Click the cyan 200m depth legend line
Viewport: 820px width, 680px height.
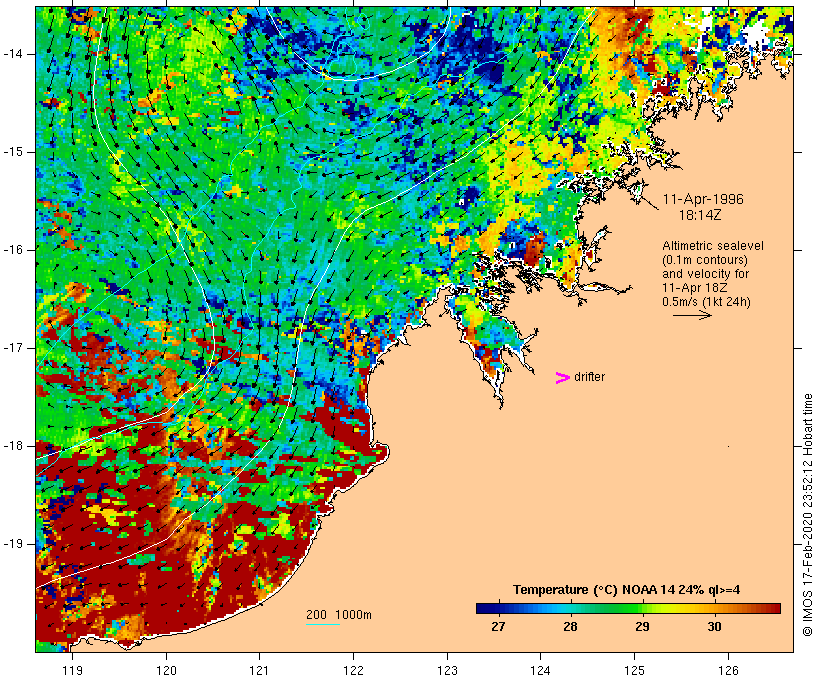(323, 624)
